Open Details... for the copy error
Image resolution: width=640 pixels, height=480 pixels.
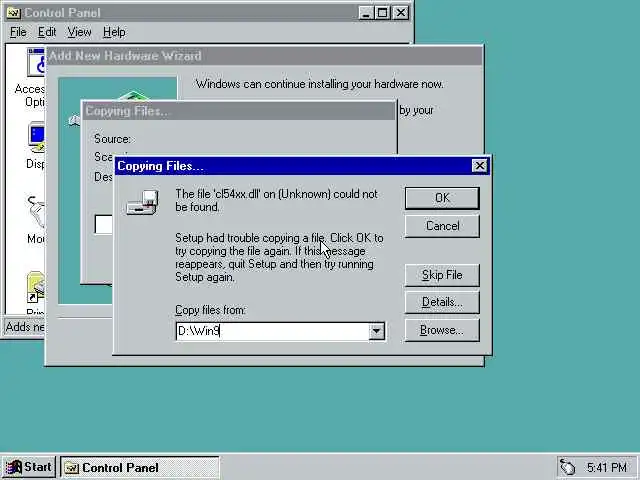(442, 302)
